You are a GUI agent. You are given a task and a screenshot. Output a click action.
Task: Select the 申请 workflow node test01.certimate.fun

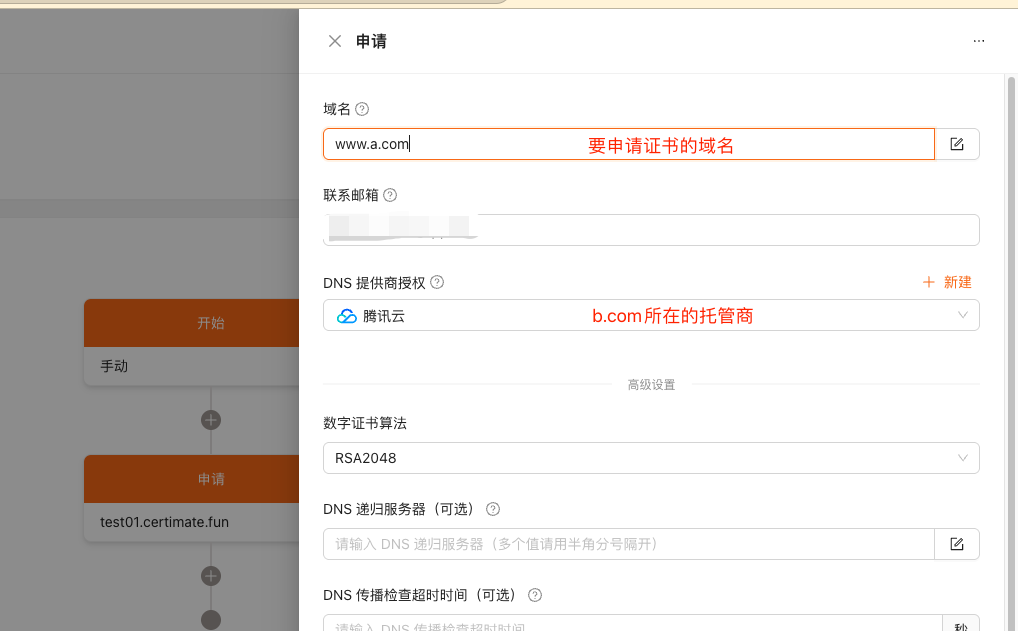(192, 499)
